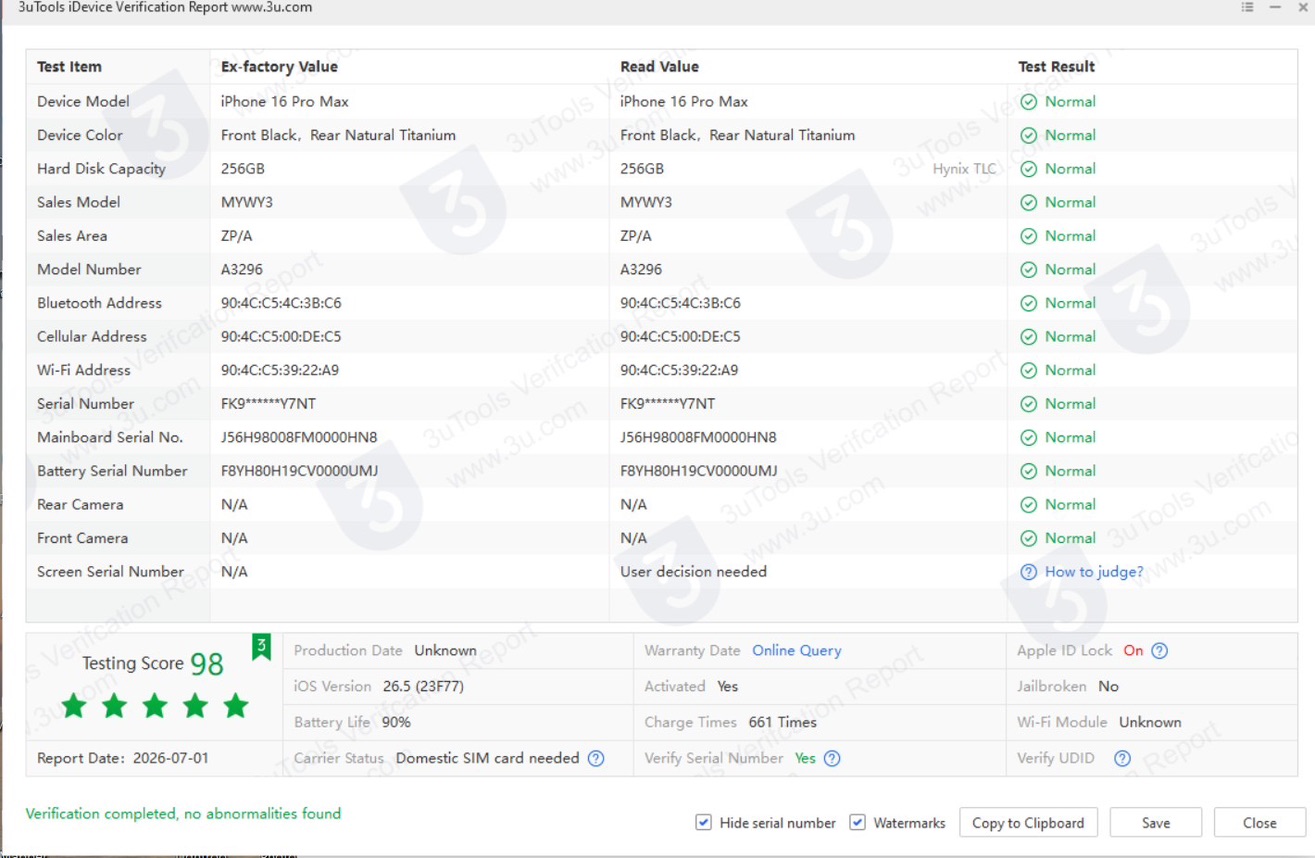
Task: Click the Close button at bottom right
Action: pyautogui.click(x=1260, y=823)
